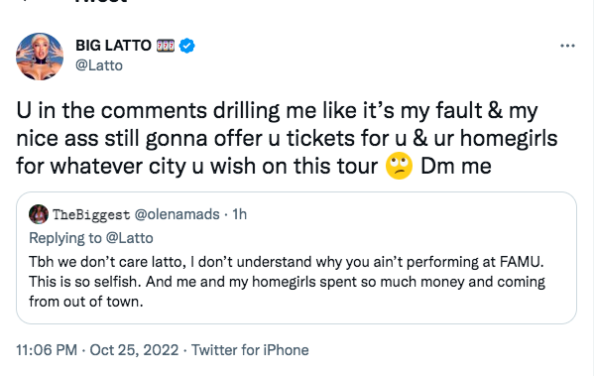Click BIG LATTO's profile picture
The height and width of the screenshot is (376, 595).
40,57
